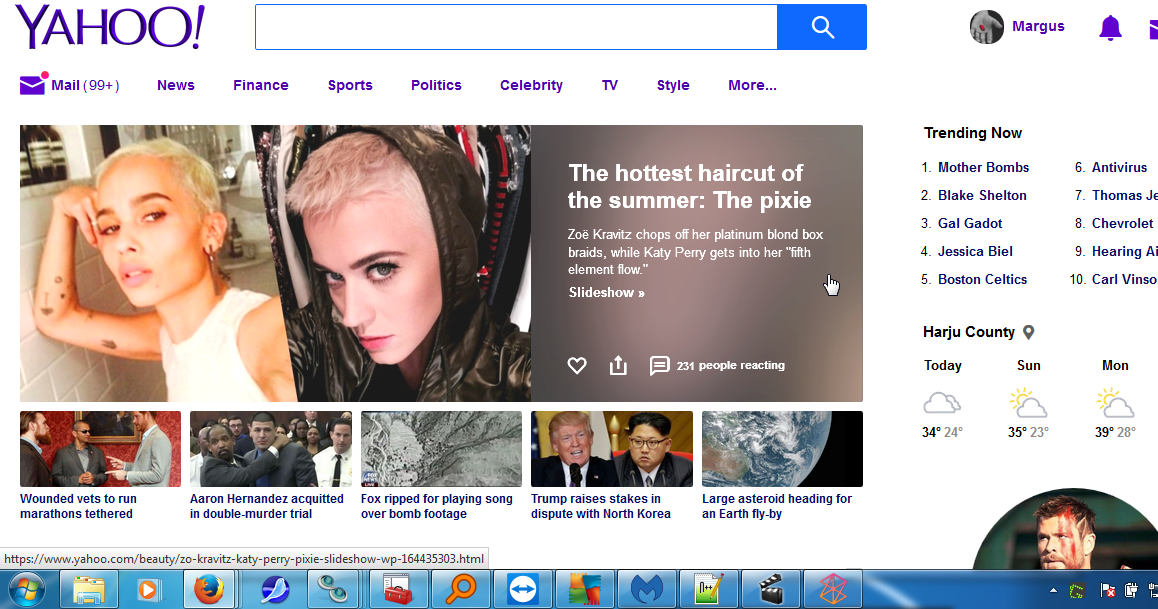
Task: Open the featured pixie haircut photo
Action: (275, 264)
